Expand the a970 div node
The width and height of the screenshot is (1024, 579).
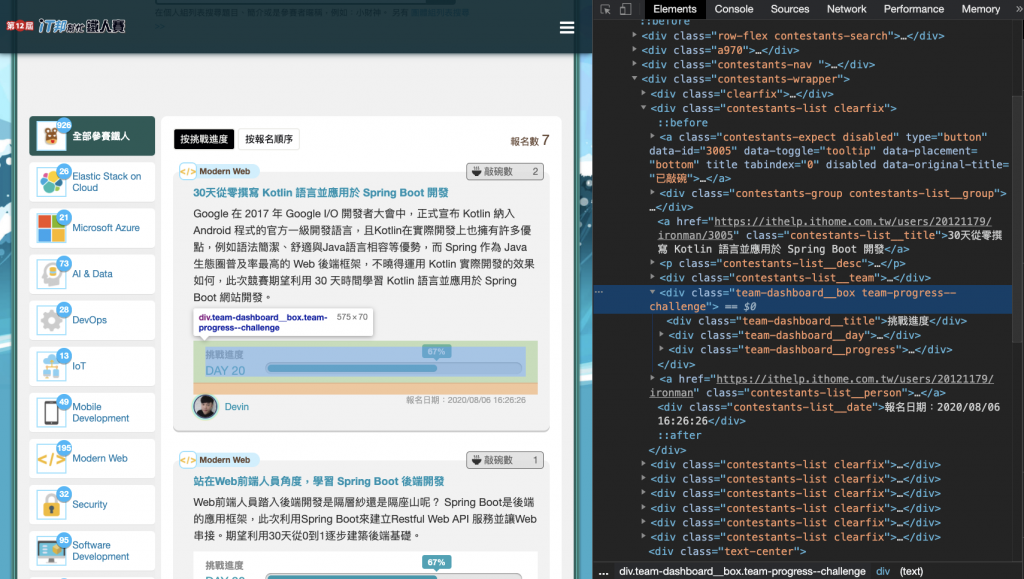(x=634, y=50)
